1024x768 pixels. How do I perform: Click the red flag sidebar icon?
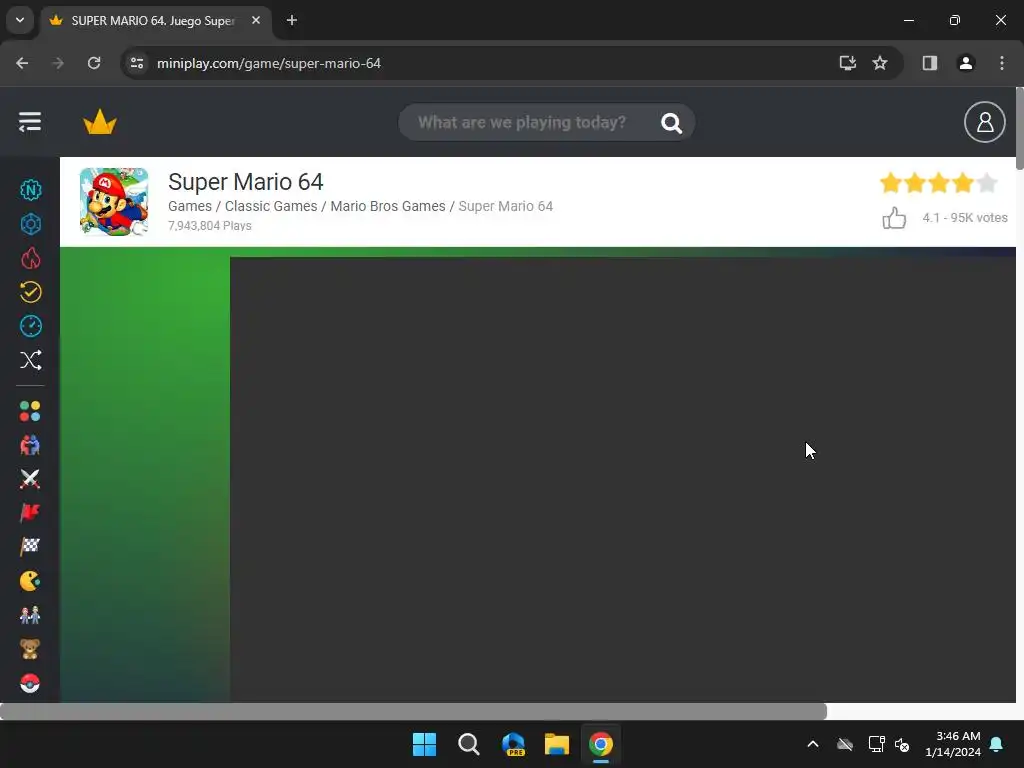(30, 513)
